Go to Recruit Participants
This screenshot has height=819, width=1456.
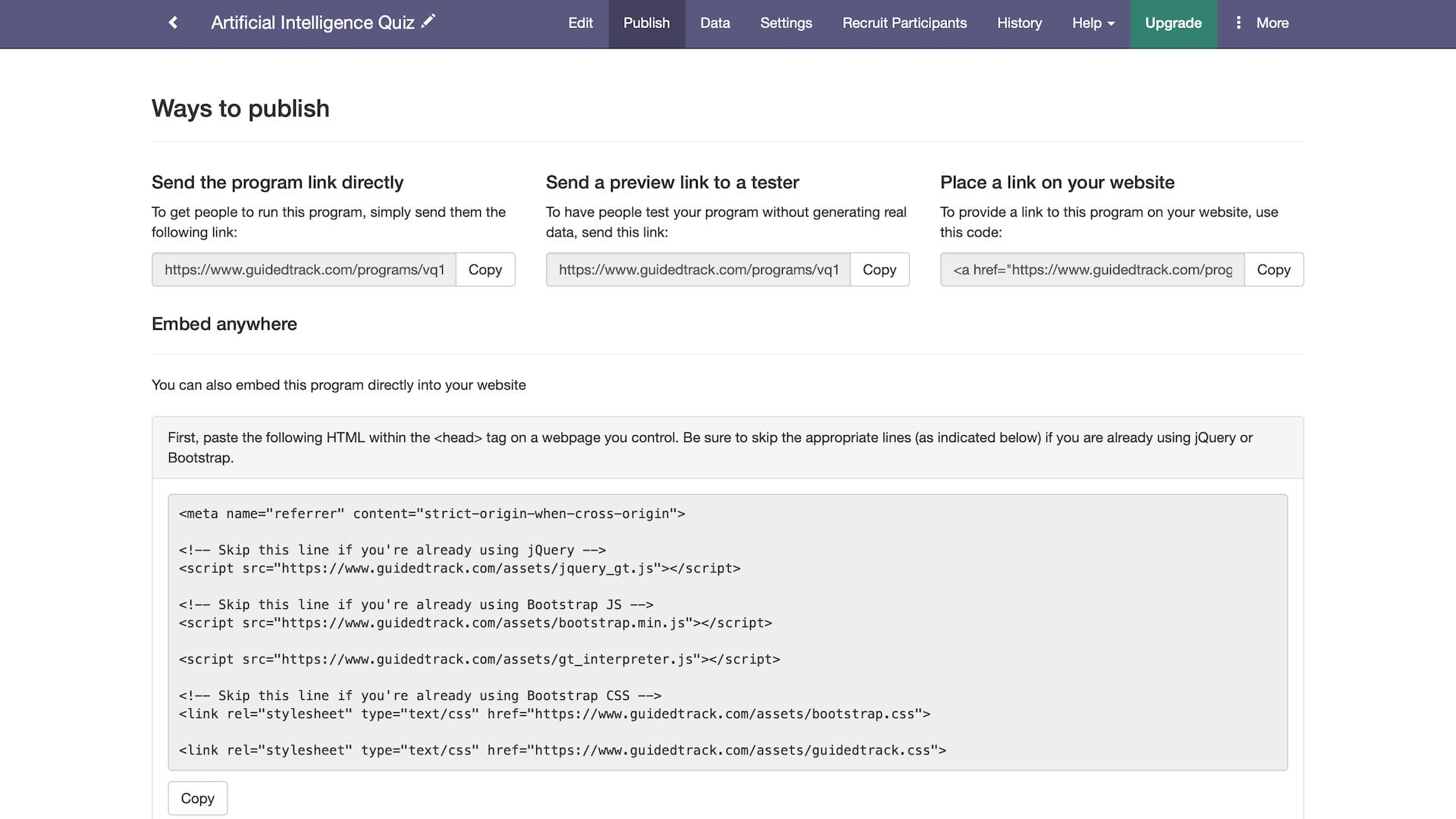[x=904, y=23]
